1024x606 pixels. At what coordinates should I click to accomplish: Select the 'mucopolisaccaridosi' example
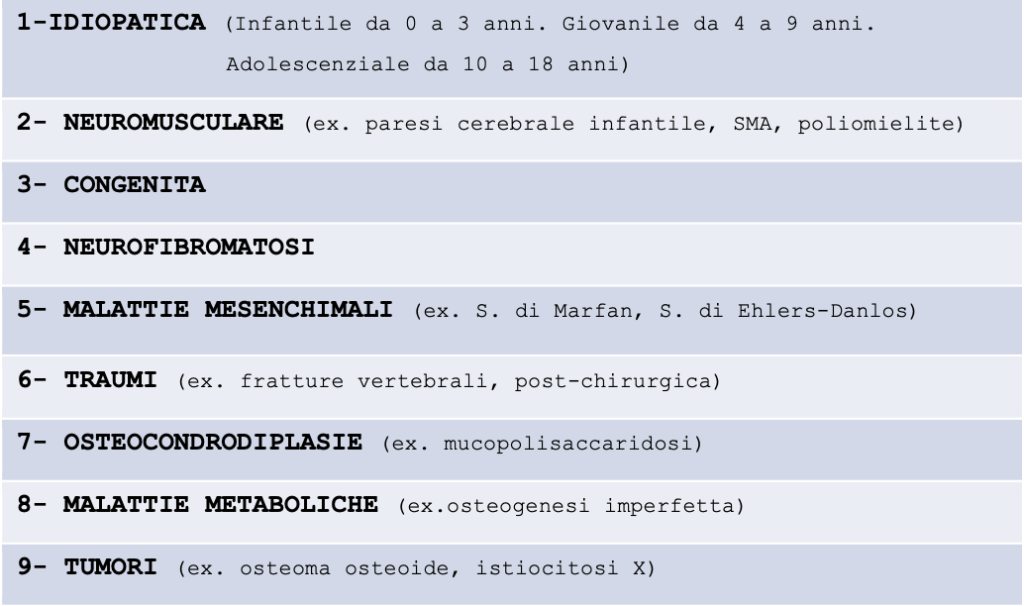click(568, 444)
